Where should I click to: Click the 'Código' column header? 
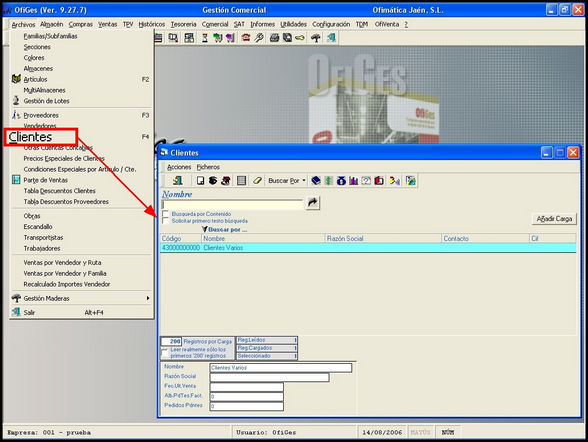pos(181,238)
